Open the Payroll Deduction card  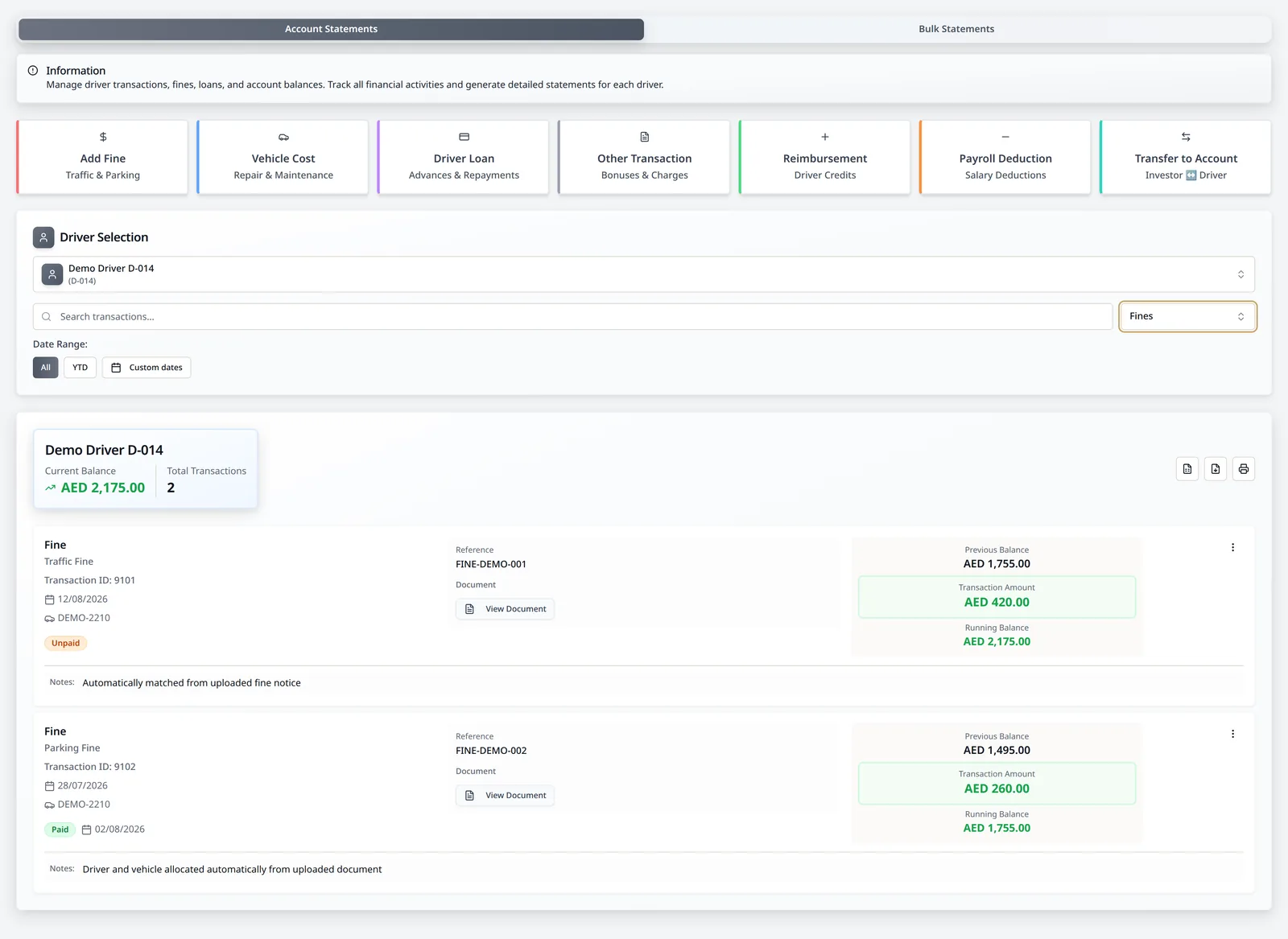[1005, 158]
